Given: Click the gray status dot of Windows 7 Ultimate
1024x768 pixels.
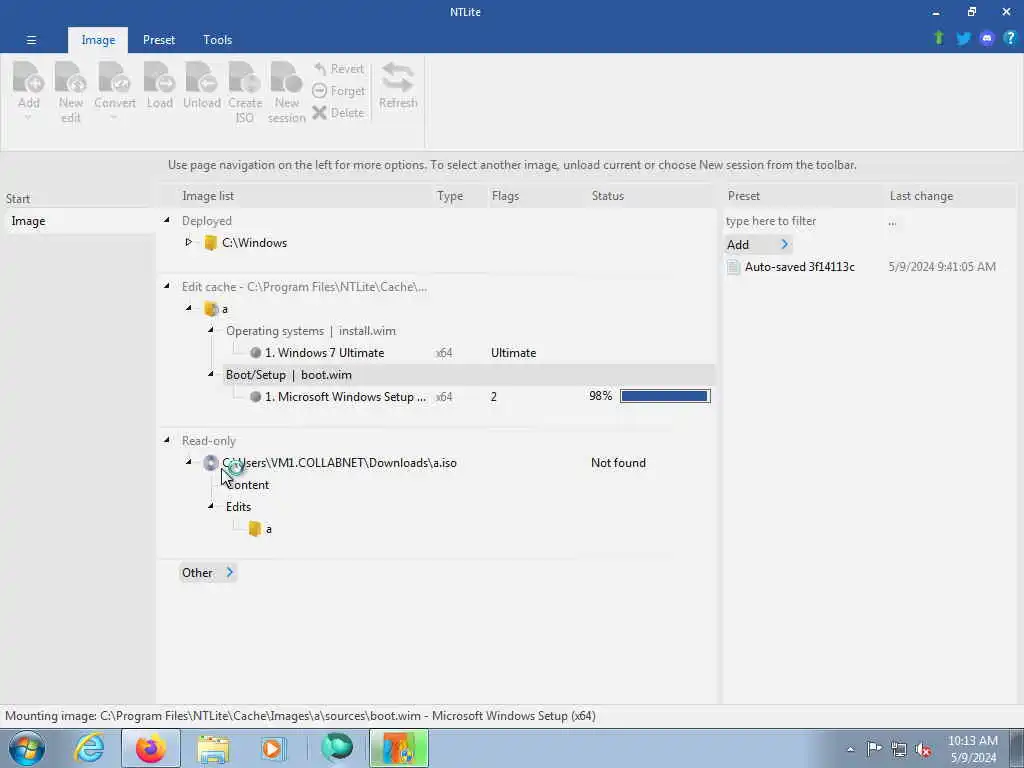Looking at the screenshot, I should pyautogui.click(x=255, y=353).
